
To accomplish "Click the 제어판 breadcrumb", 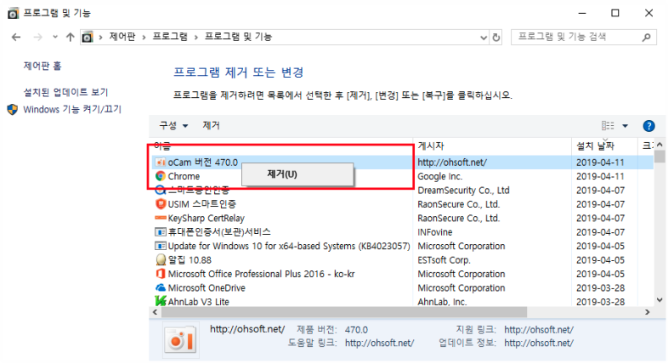I will [x=122, y=37].
